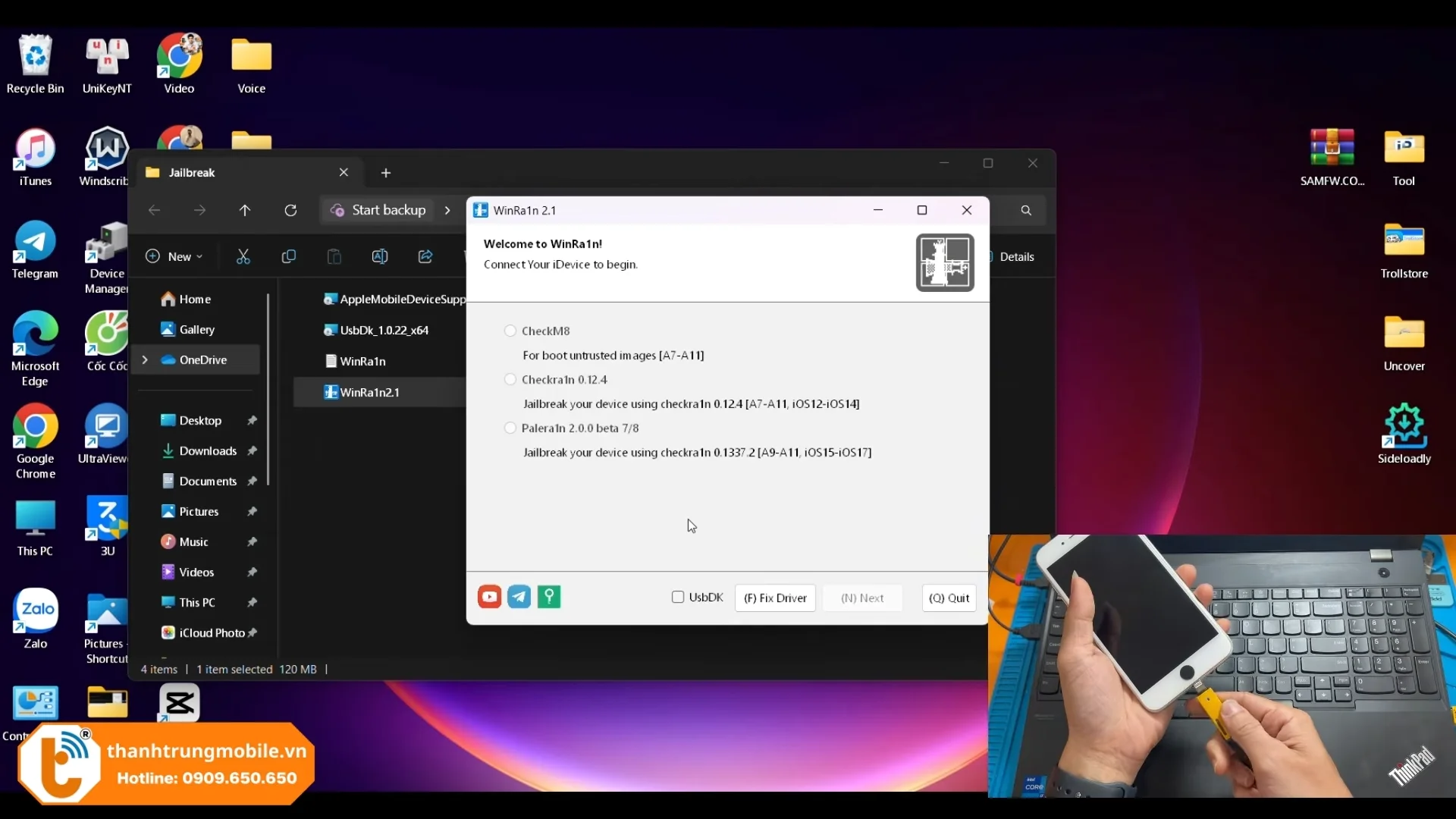Click the Paste icon in Explorer toolbar
This screenshot has width=1456, height=819.
click(x=334, y=256)
